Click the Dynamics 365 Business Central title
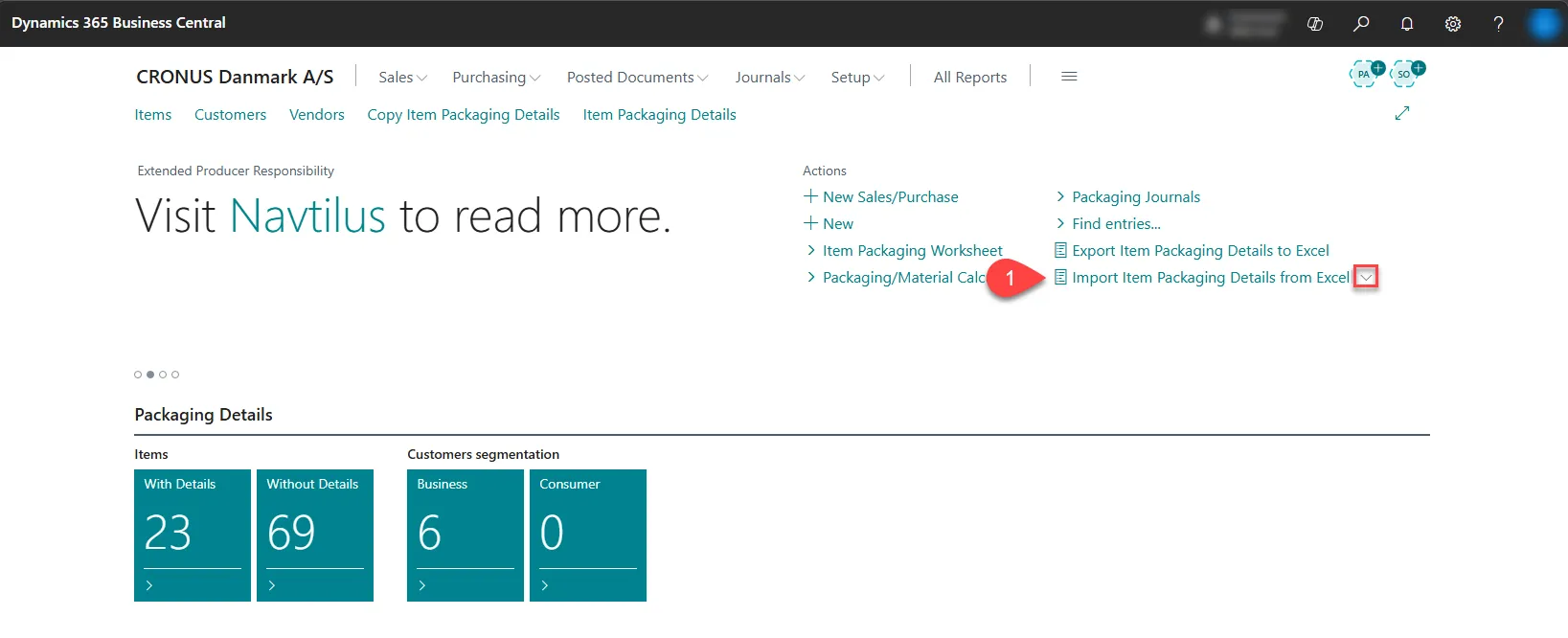 (x=119, y=23)
